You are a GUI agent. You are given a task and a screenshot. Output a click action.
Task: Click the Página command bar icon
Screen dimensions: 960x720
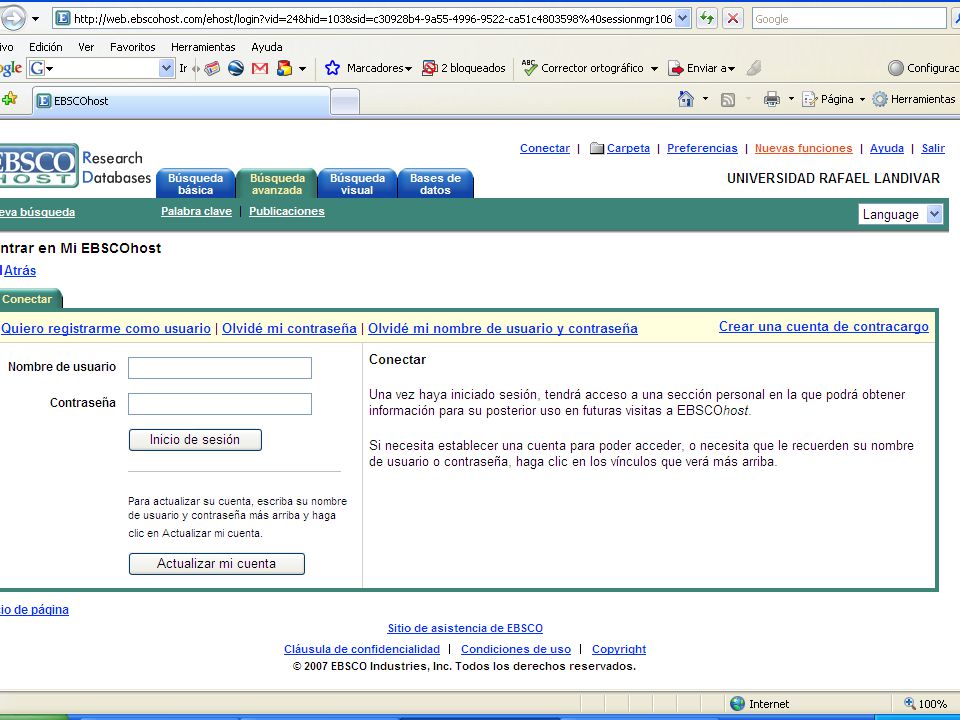[809, 99]
